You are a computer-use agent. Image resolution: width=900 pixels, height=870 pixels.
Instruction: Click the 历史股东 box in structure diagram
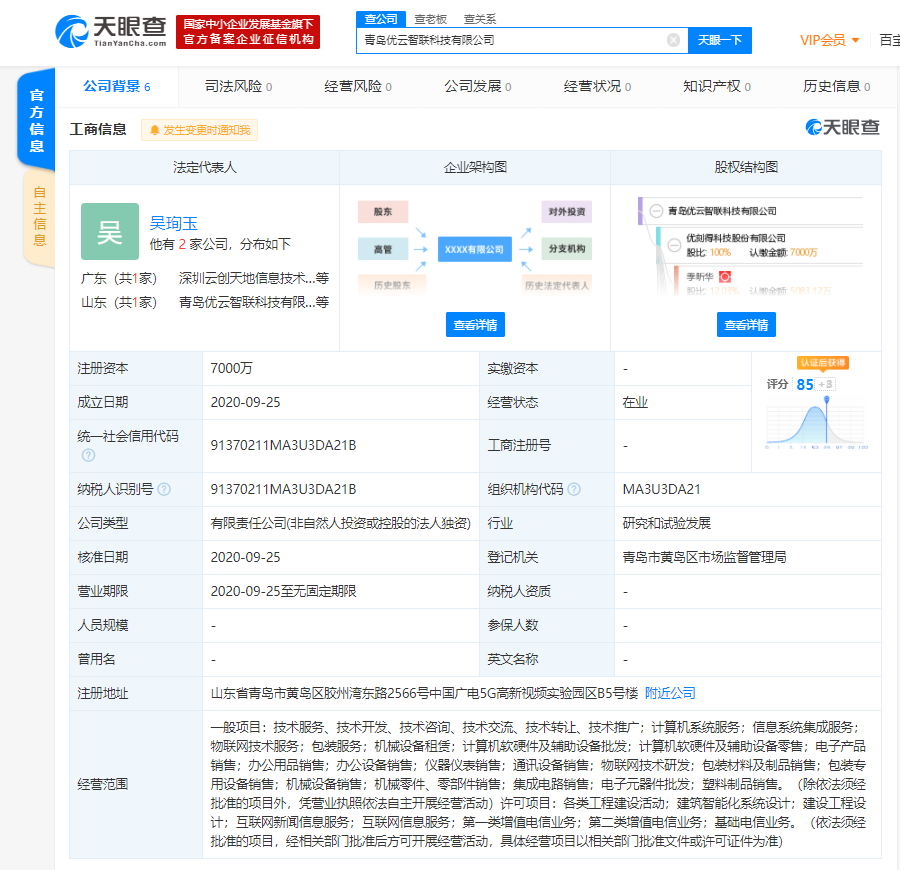pyautogui.click(x=392, y=285)
